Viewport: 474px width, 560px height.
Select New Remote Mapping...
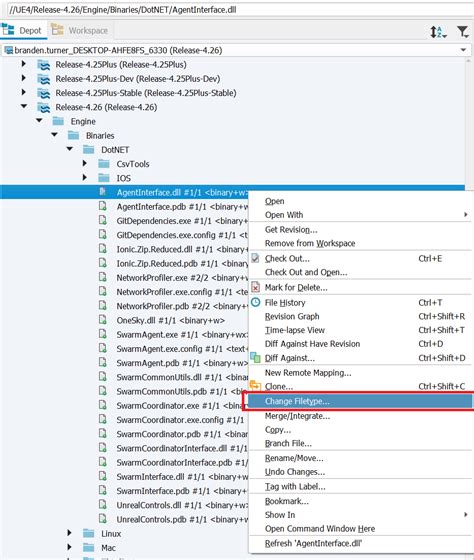[x=360, y=373]
